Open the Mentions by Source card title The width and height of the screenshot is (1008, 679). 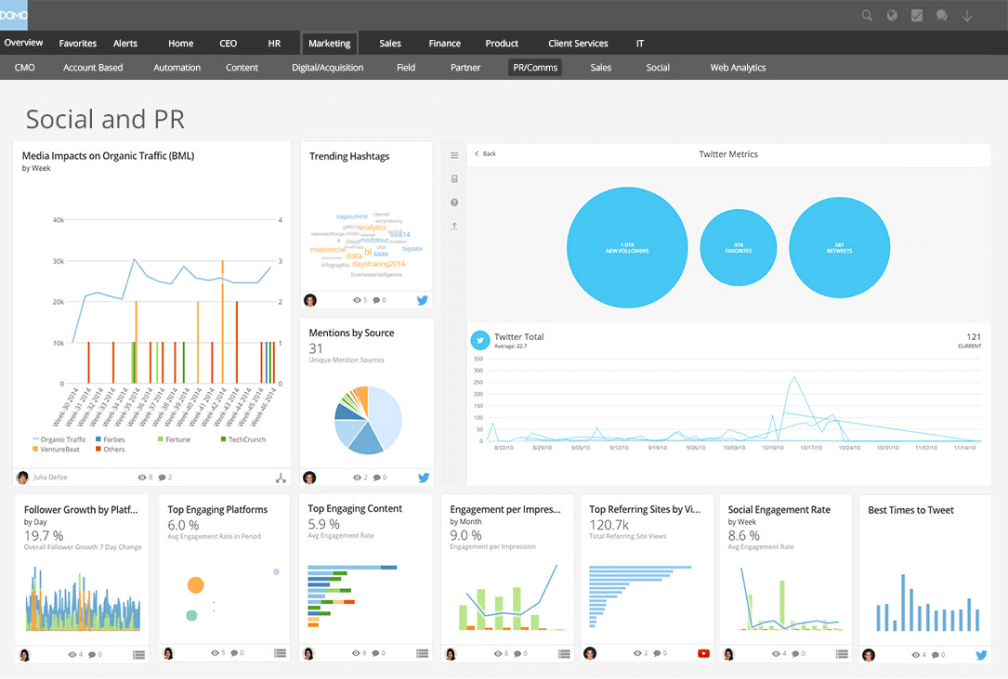click(x=351, y=333)
